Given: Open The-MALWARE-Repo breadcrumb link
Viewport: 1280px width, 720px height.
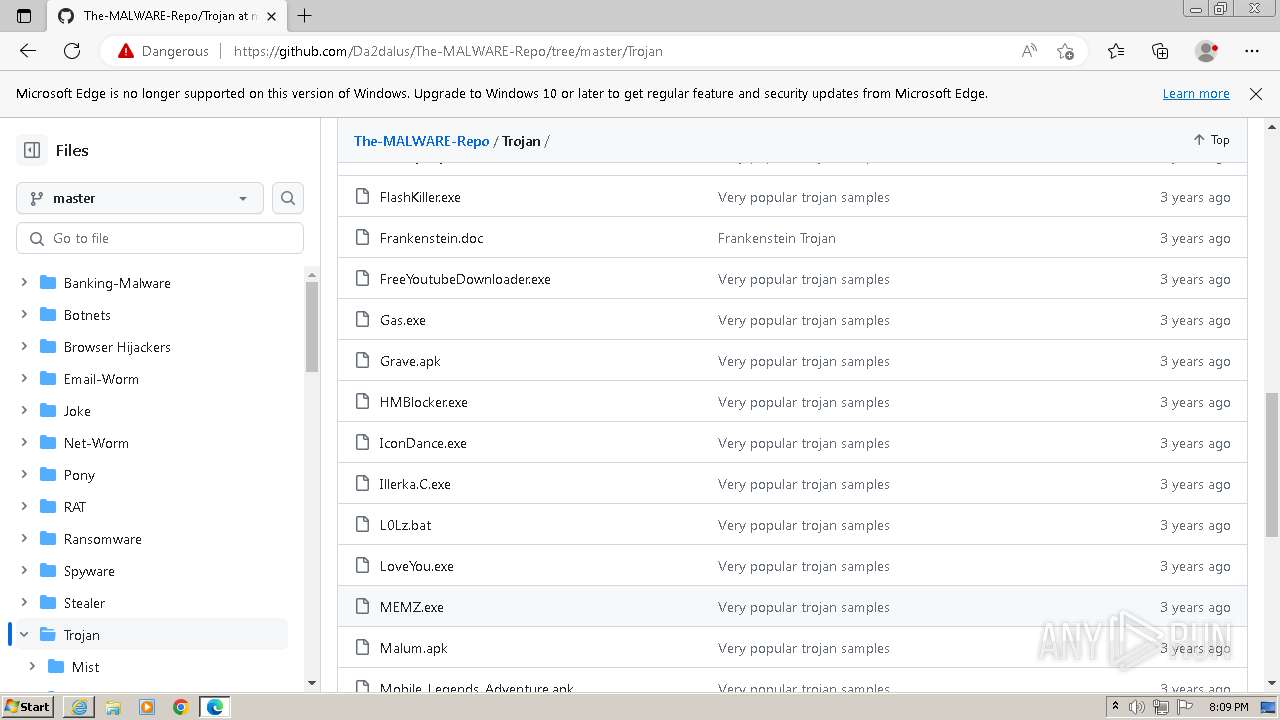Looking at the screenshot, I should pos(421,141).
